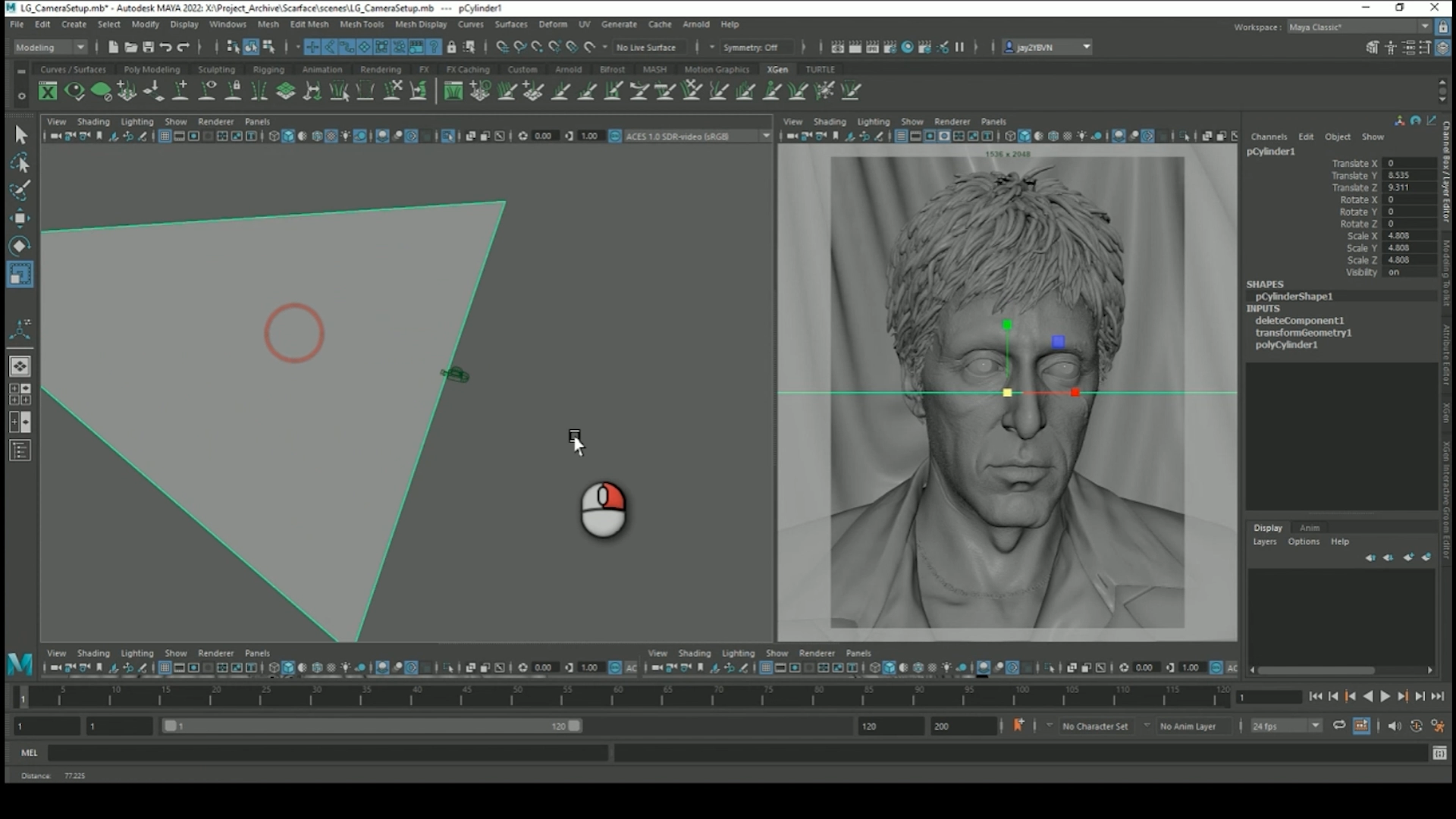The width and height of the screenshot is (1456, 819).
Task: Click Play forwards button
Action: (1385, 696)
